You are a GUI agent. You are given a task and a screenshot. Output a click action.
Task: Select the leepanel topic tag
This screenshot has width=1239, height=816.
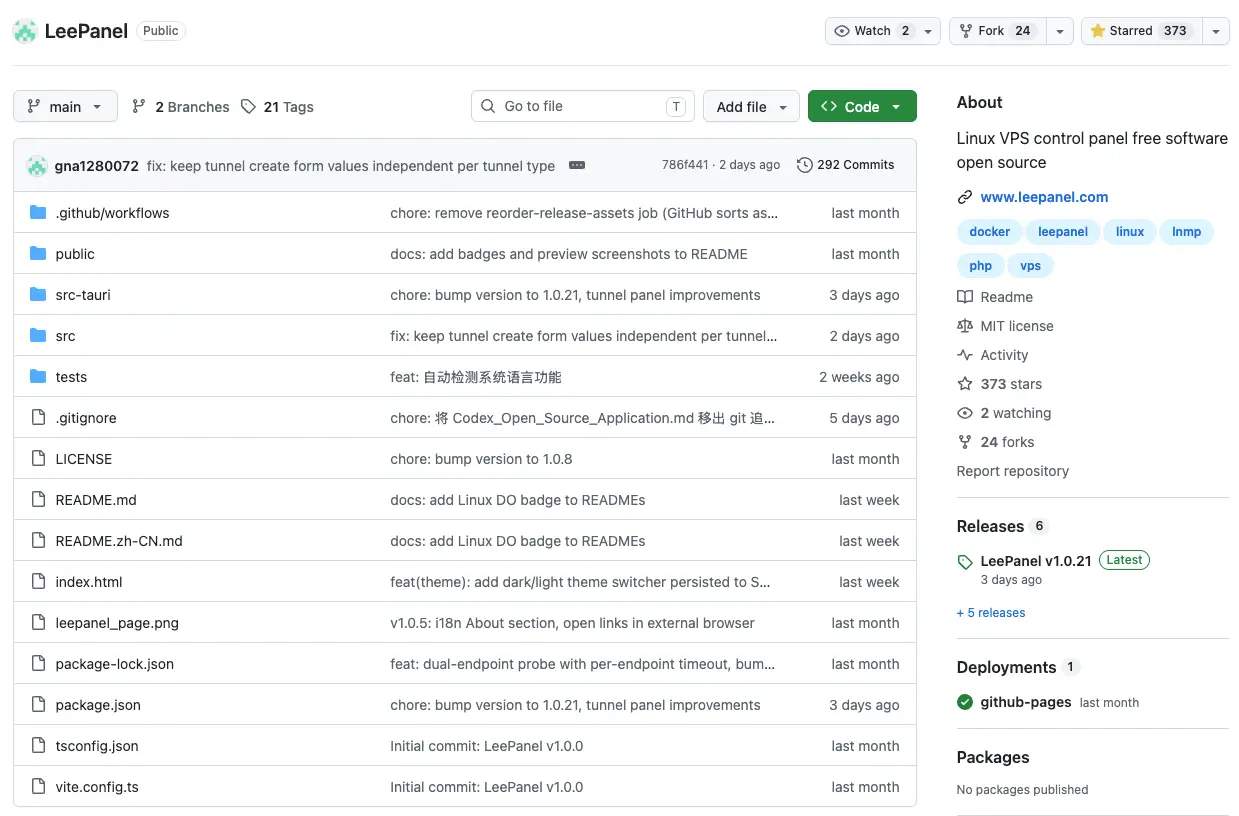(x=1063, y=232)
